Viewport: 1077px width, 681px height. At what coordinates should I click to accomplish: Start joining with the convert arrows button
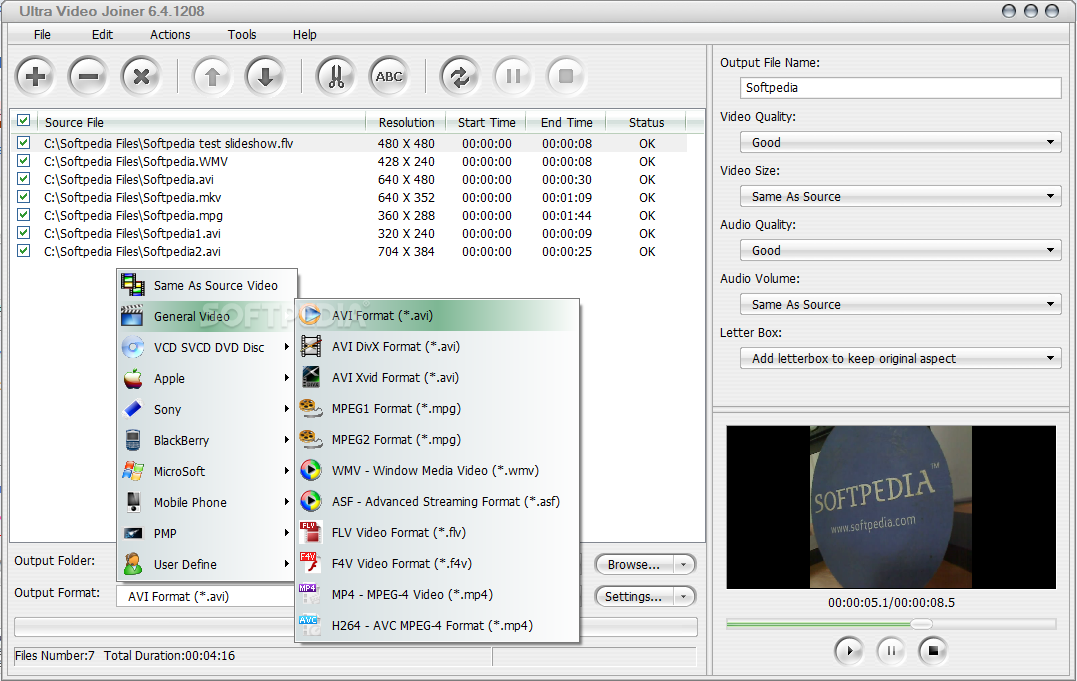460,76
